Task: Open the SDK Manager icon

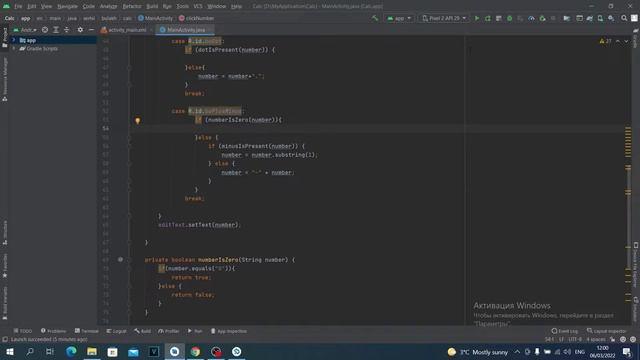Action: pos(611,18)
